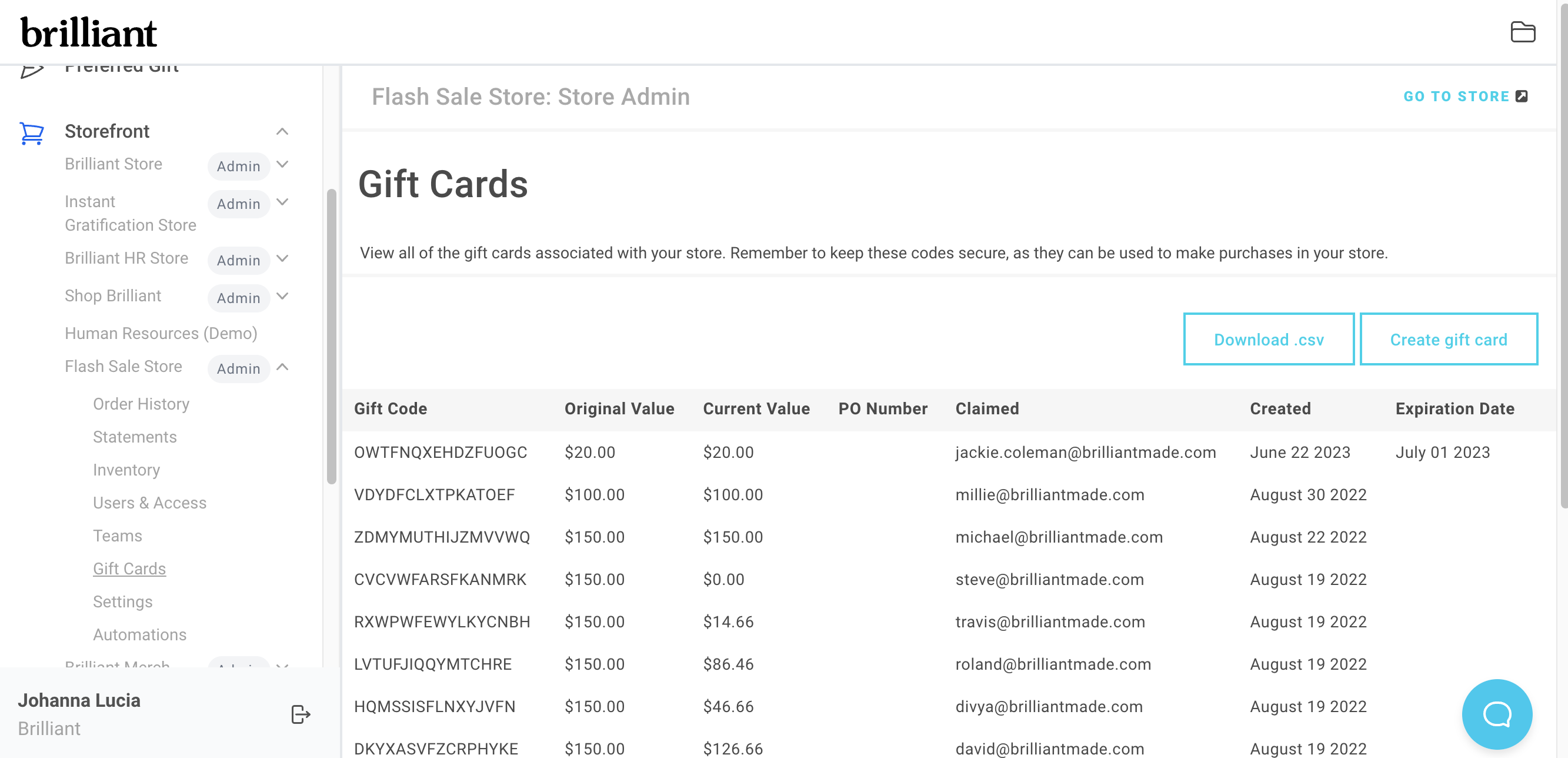Click gift code RXWPWFEWYLKYCNBH

pyautogui.click(x=442, y=621)
